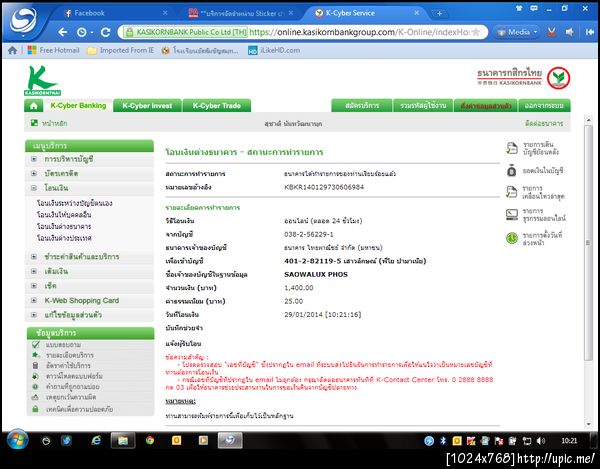Open Imported From IE bookmark folder
Screen dimensions: 600x469
121,50
